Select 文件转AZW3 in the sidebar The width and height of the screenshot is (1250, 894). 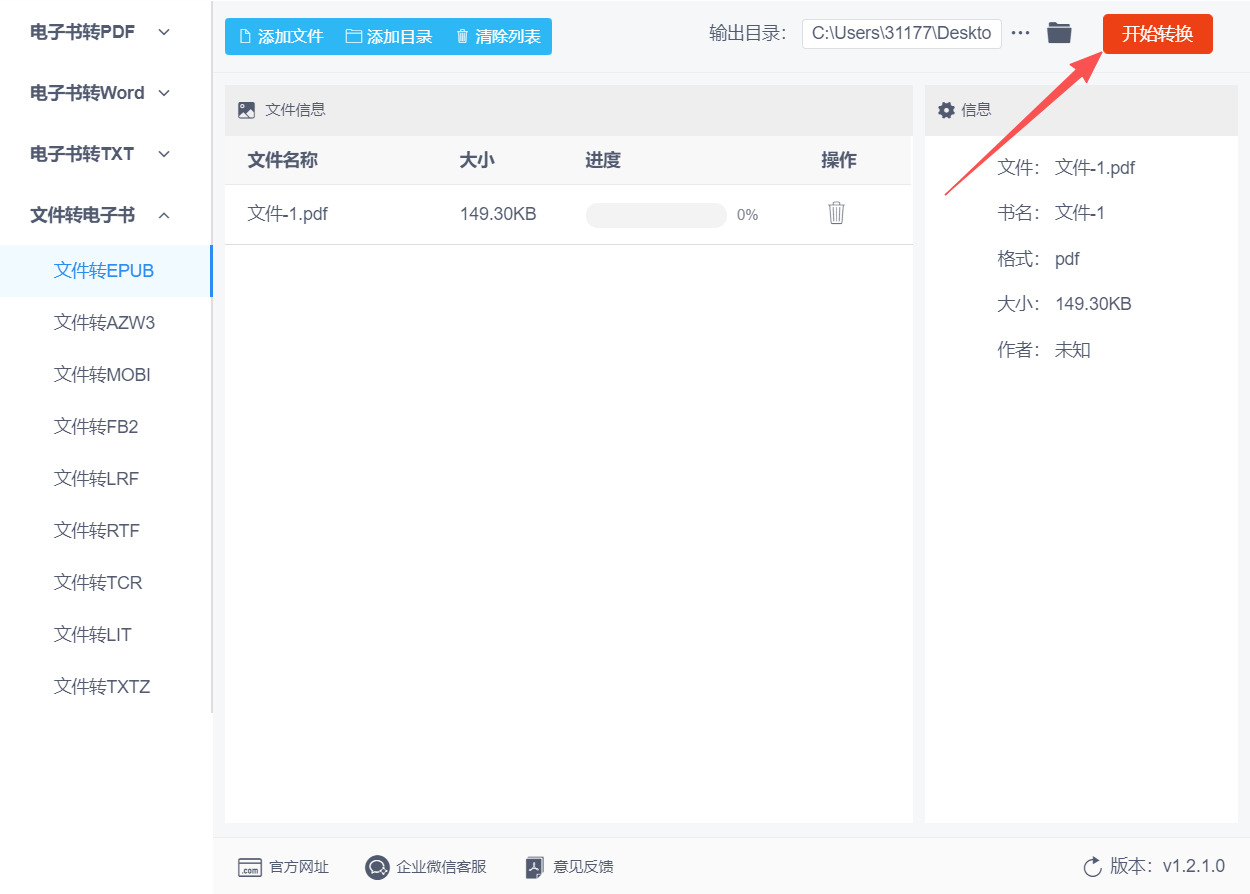[104, 323]
